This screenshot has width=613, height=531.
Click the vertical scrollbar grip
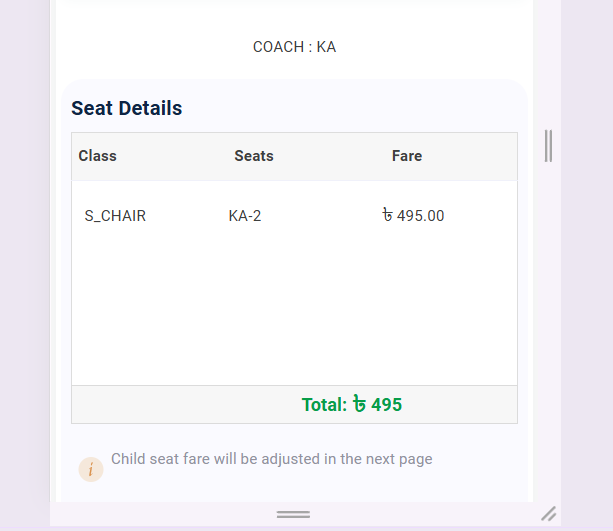548,146
